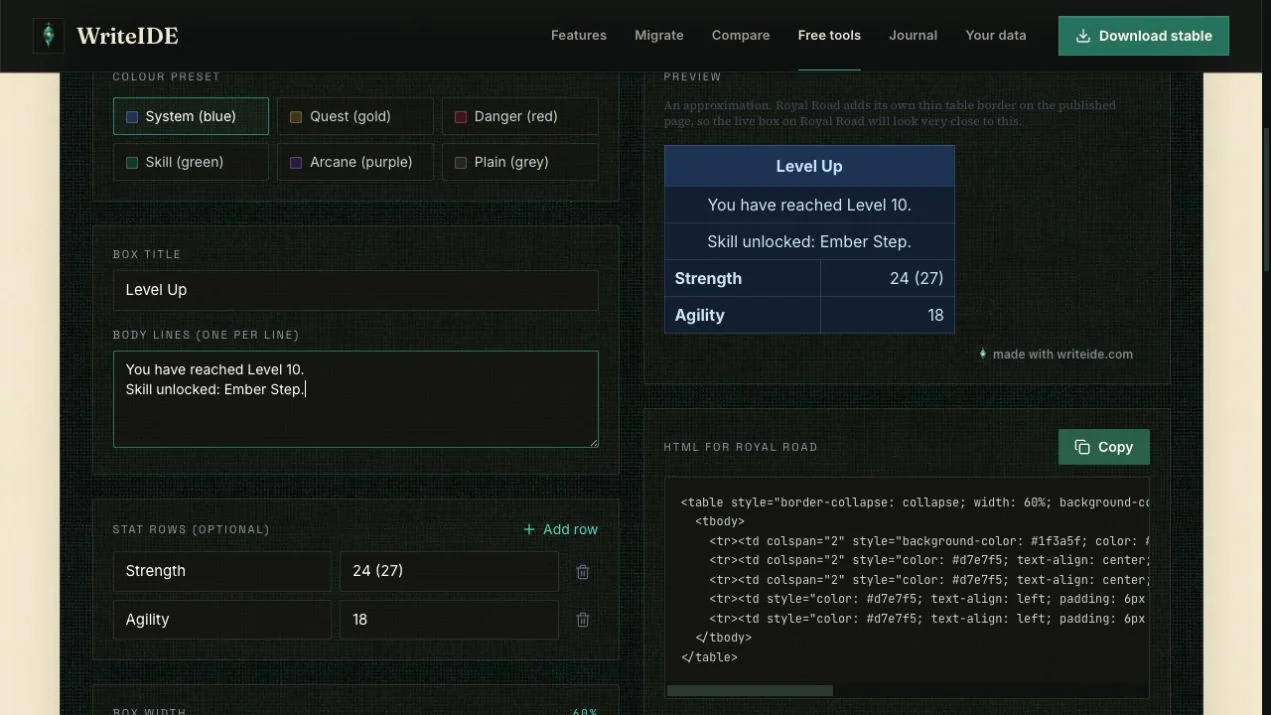Open the Your data page
The image size is (1271, 715).
coord(995,35)
